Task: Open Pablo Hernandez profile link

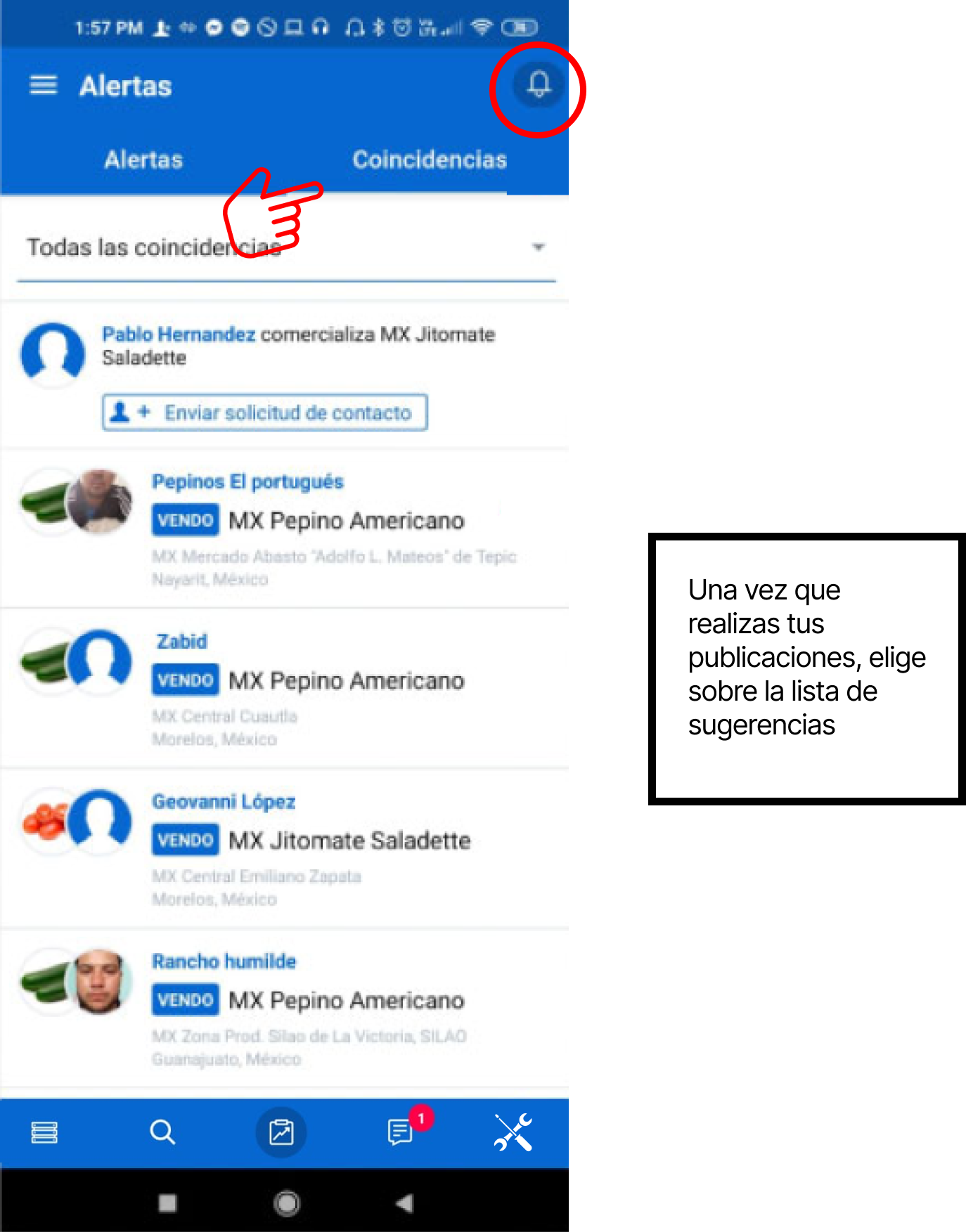Action: pos(179,335)
